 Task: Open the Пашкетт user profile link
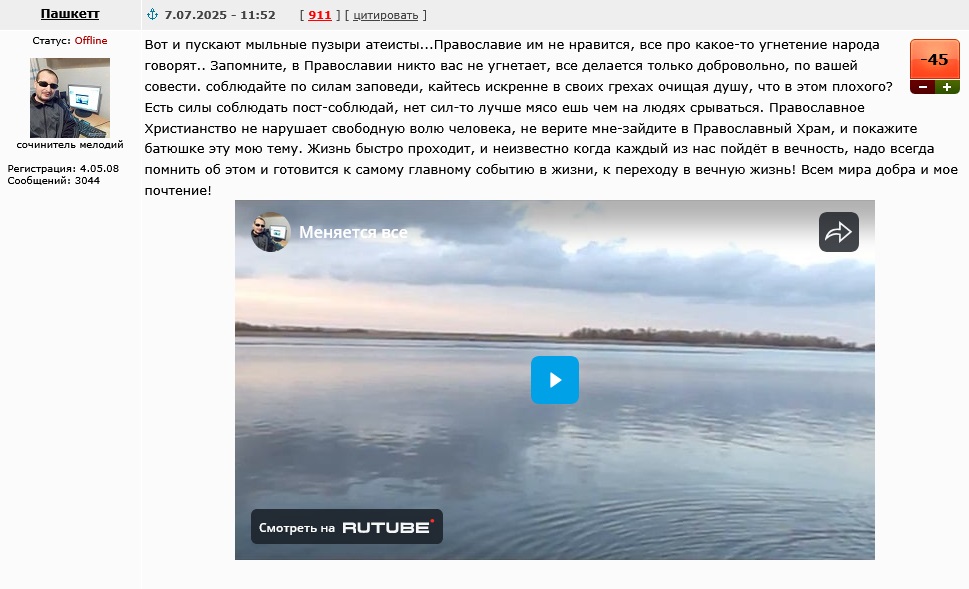point(70,14)
